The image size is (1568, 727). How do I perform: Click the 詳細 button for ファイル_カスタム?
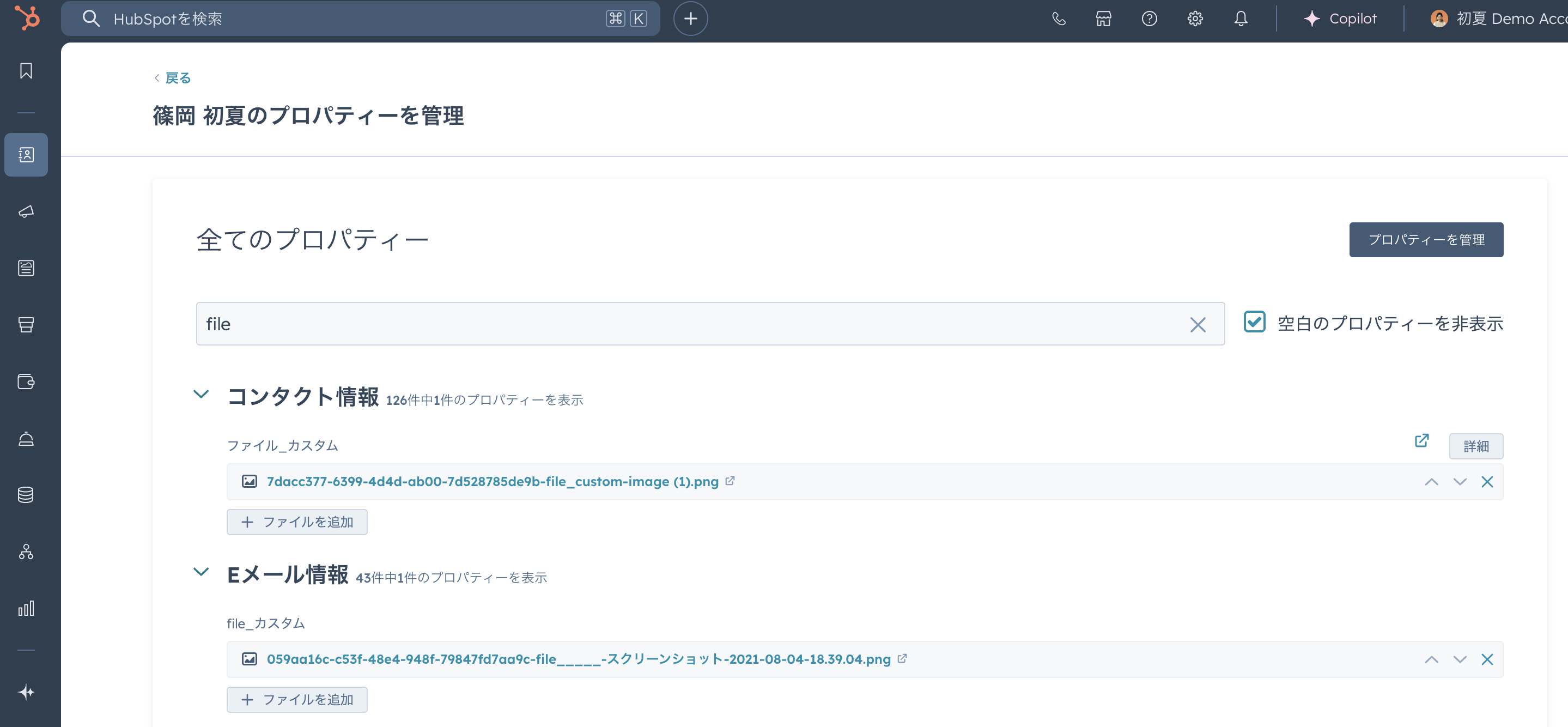pyautogui.click(x=1475, y=446)
